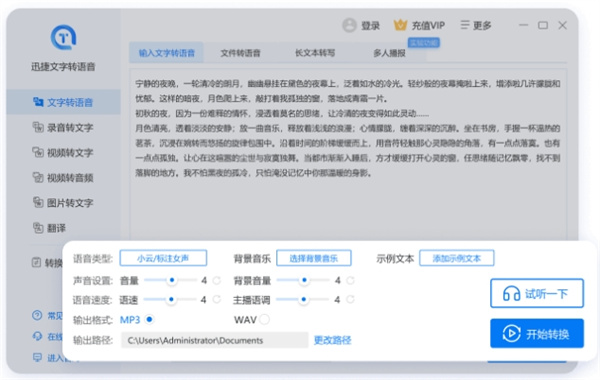This screenshot has height=380, width=600.
Task: Open the 图片转文字 sidebar item
Action: (63, 203)
